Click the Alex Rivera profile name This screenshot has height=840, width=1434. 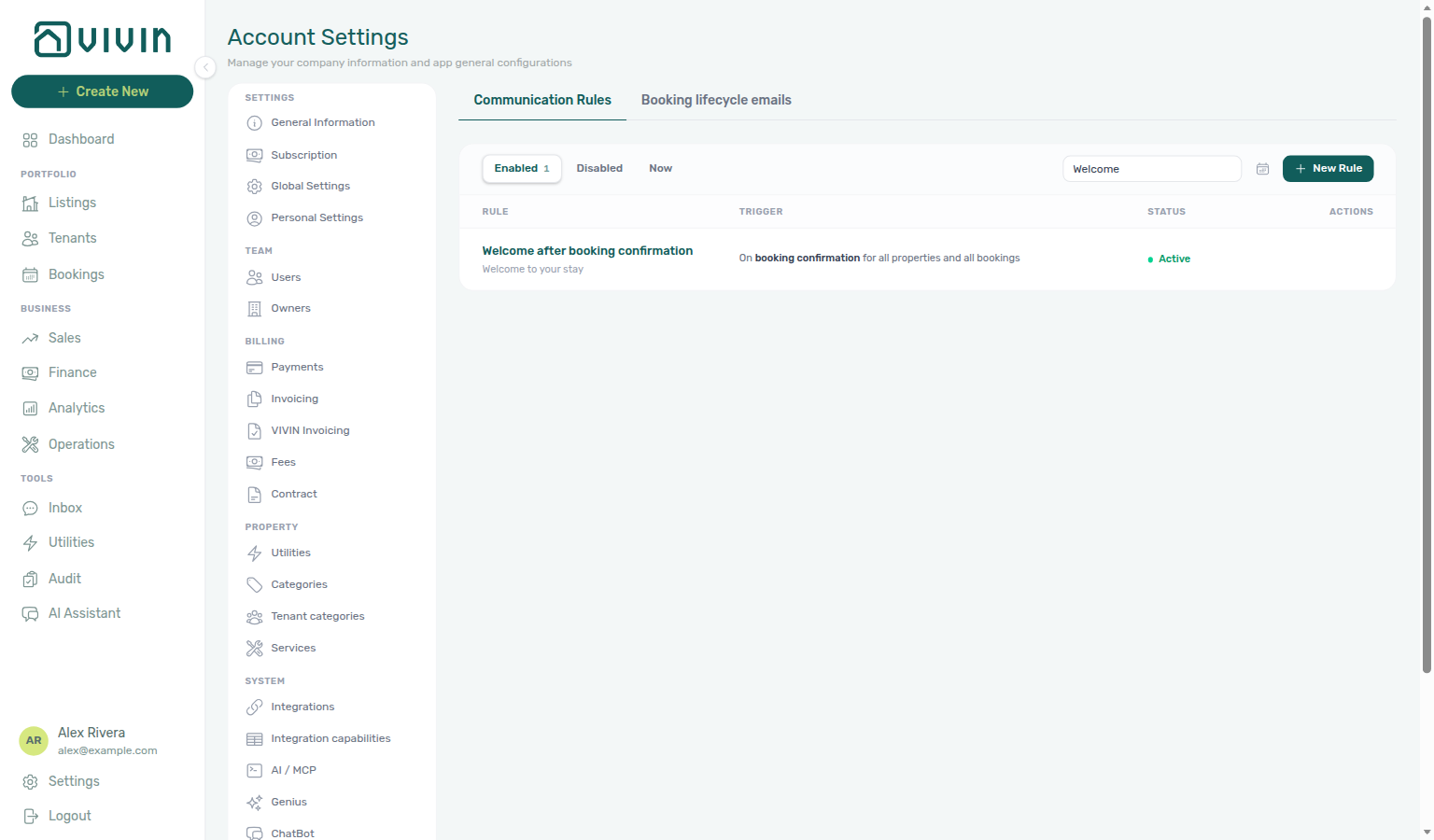tap(91, 733)
